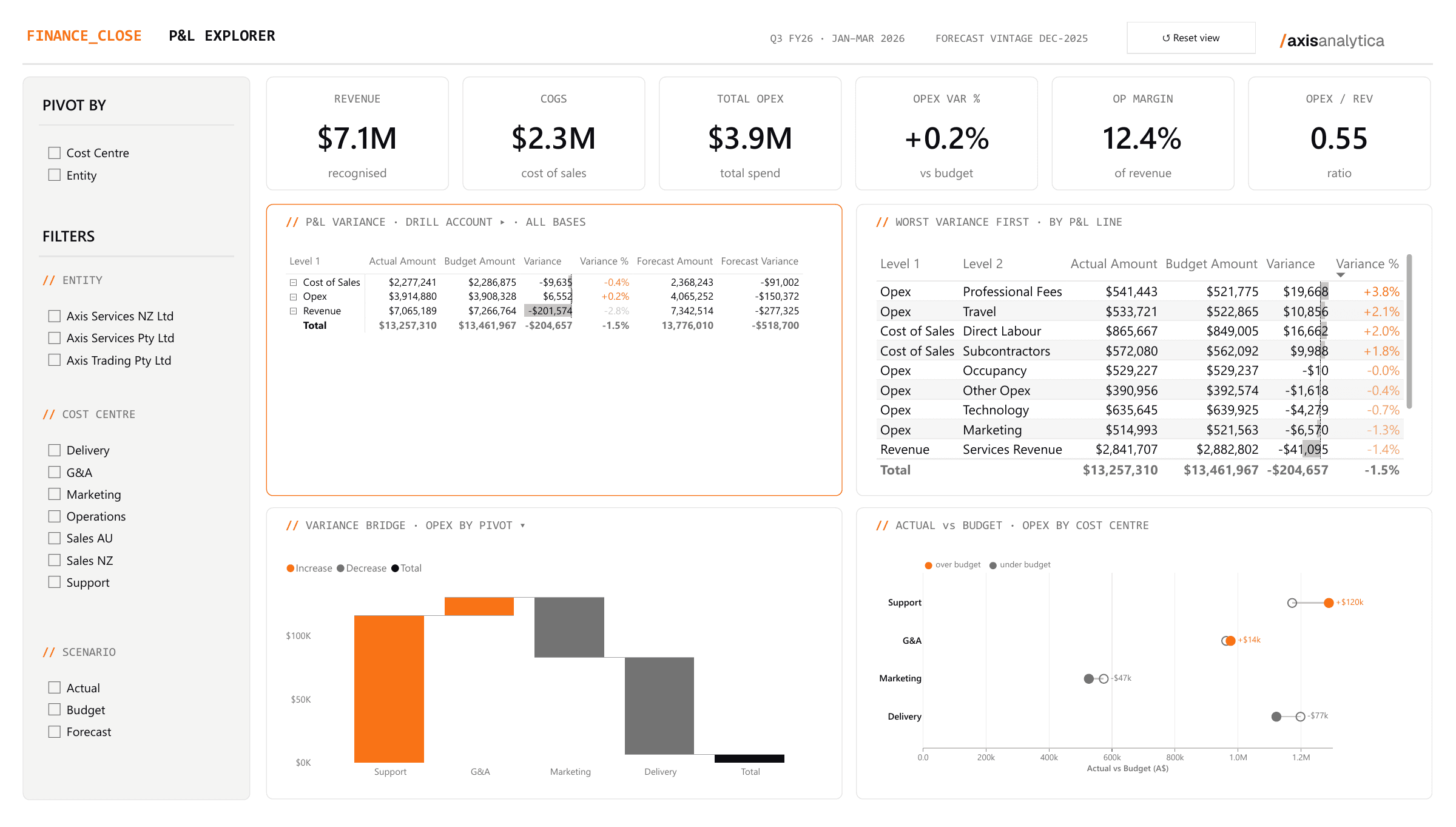Click the over budget legend dot

(x=928, y=565)
